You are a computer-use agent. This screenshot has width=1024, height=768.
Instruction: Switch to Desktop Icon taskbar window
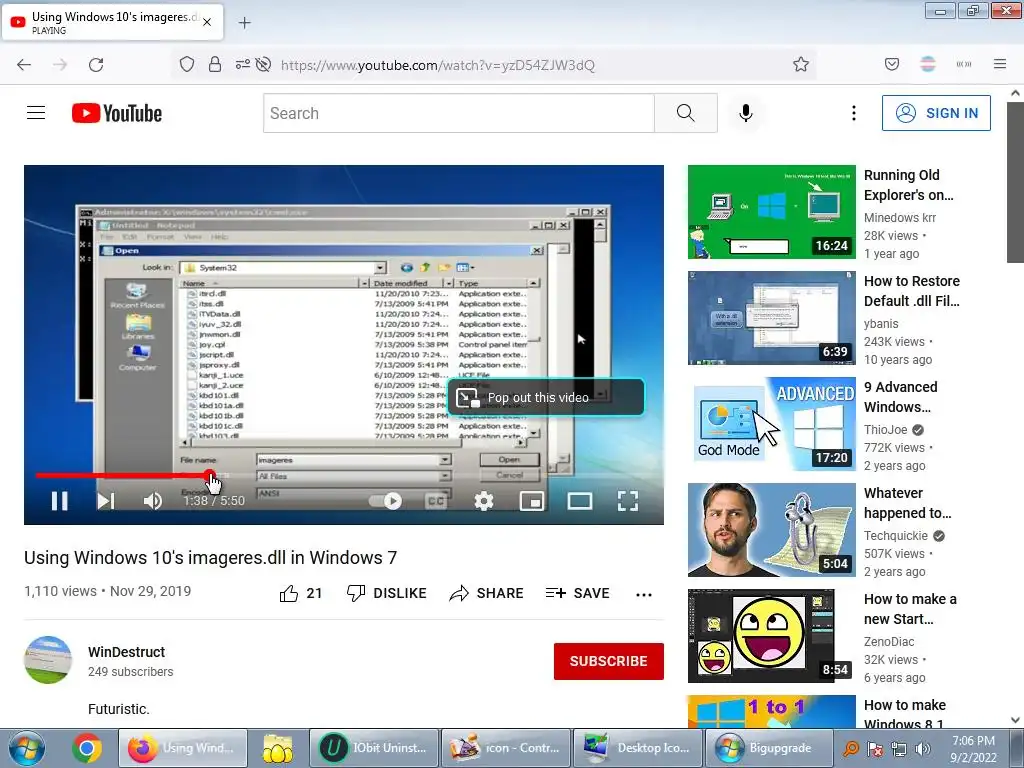click(x=637, y=748)
